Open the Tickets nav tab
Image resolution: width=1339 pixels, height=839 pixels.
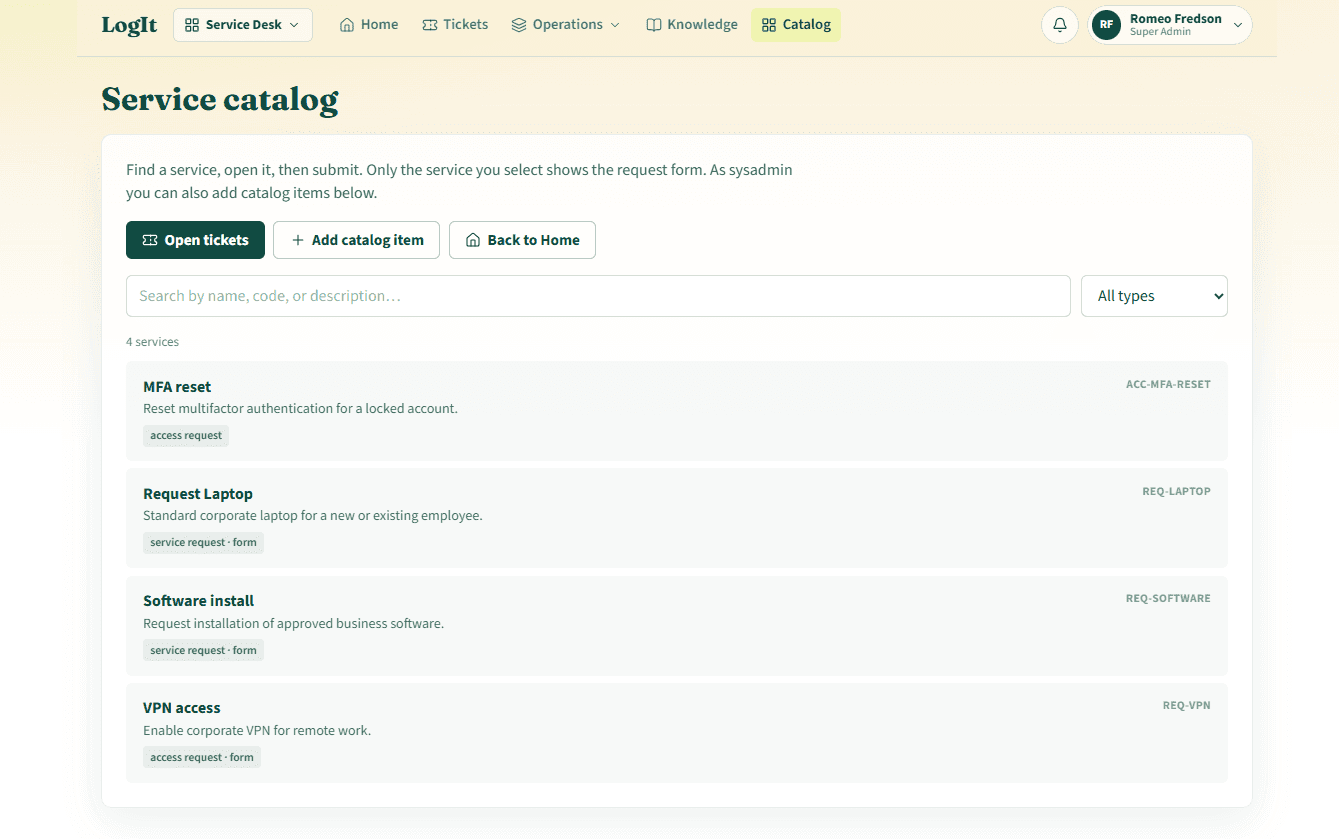[455, 25]
